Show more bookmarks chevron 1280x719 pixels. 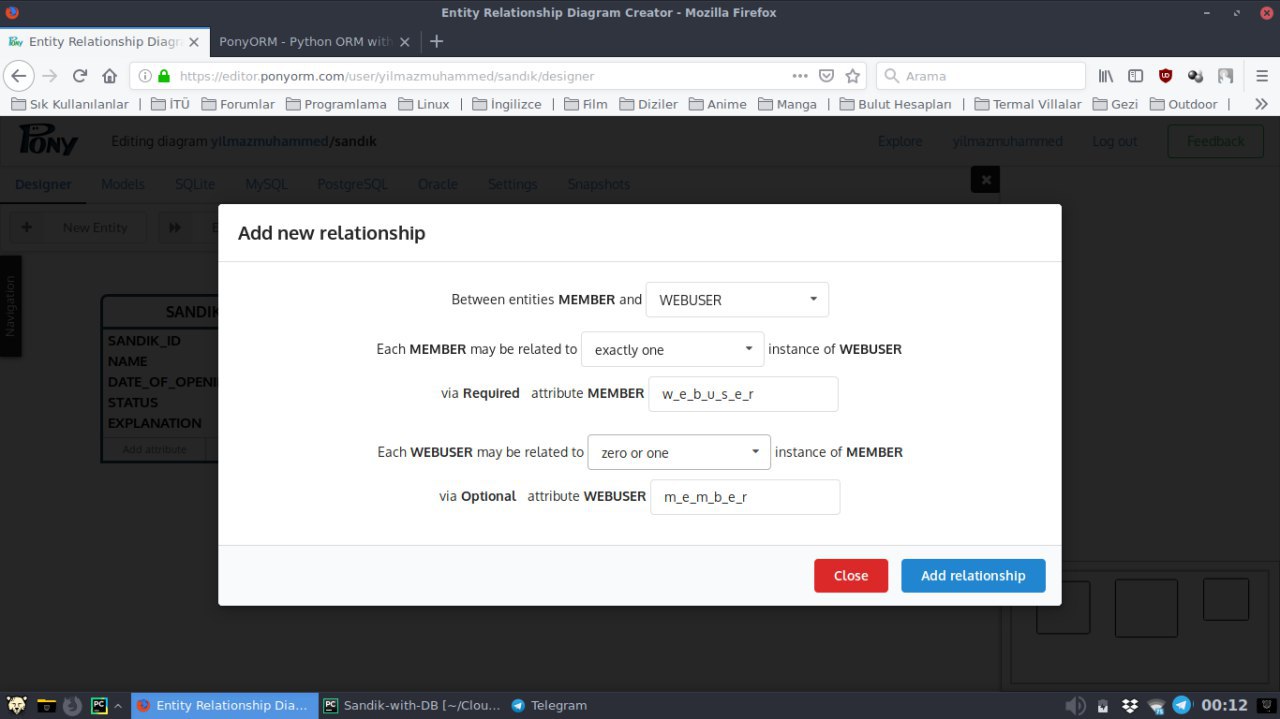point(1261,104)
